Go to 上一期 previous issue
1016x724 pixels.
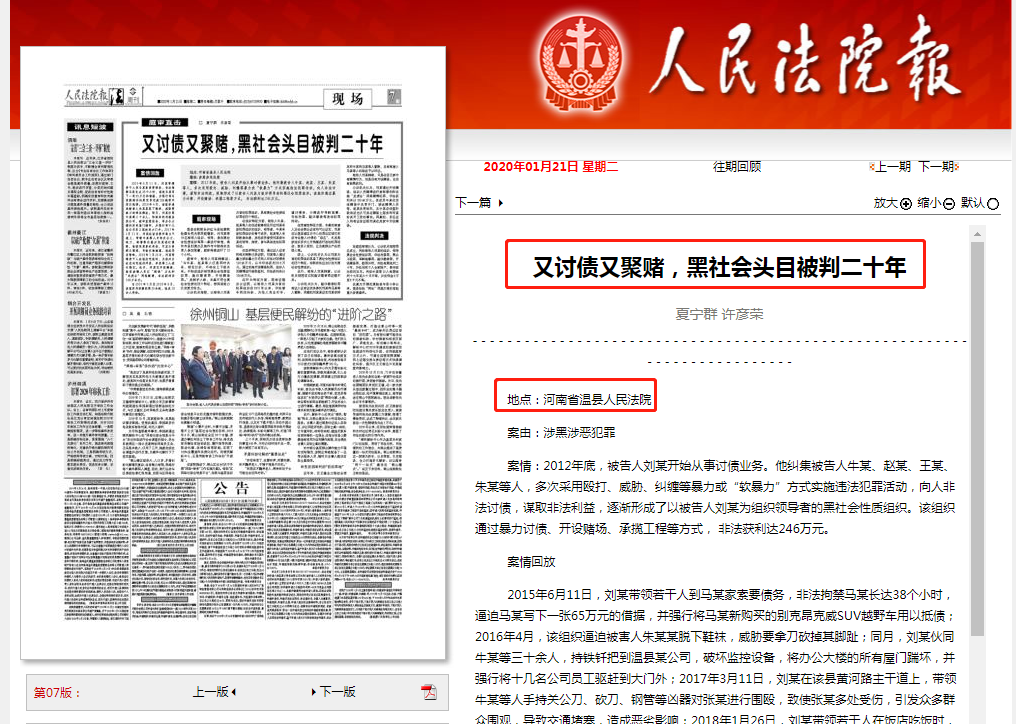coord(892,167)
